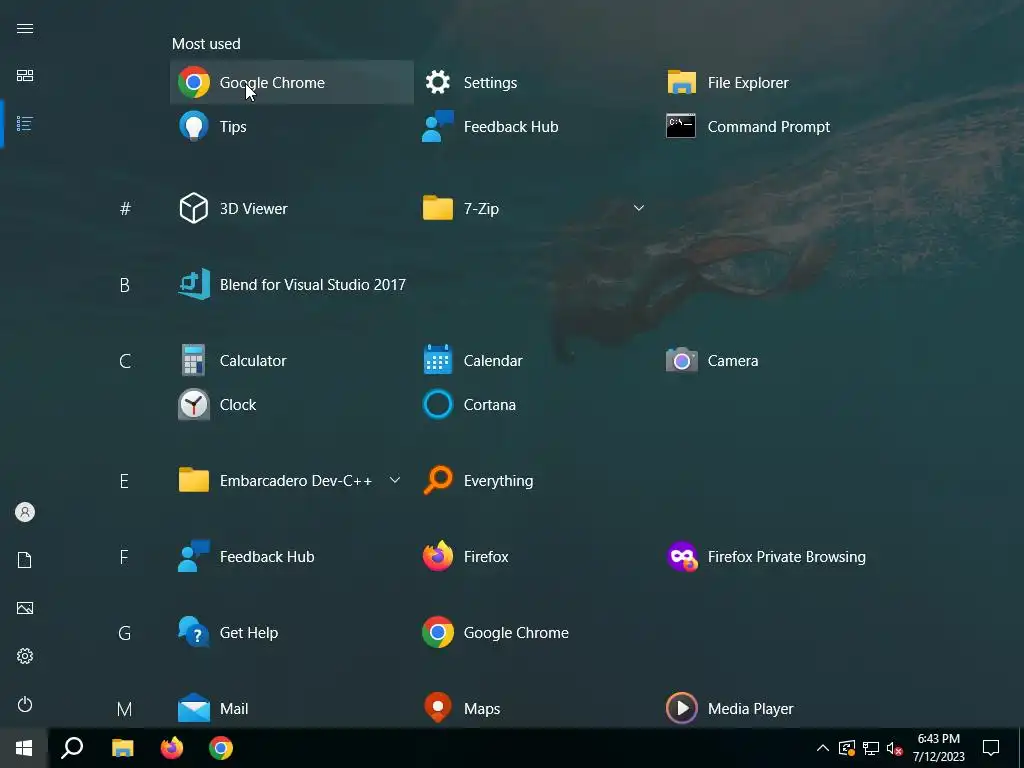Open the Maps app
The image size is (1024, 768).
536,709
